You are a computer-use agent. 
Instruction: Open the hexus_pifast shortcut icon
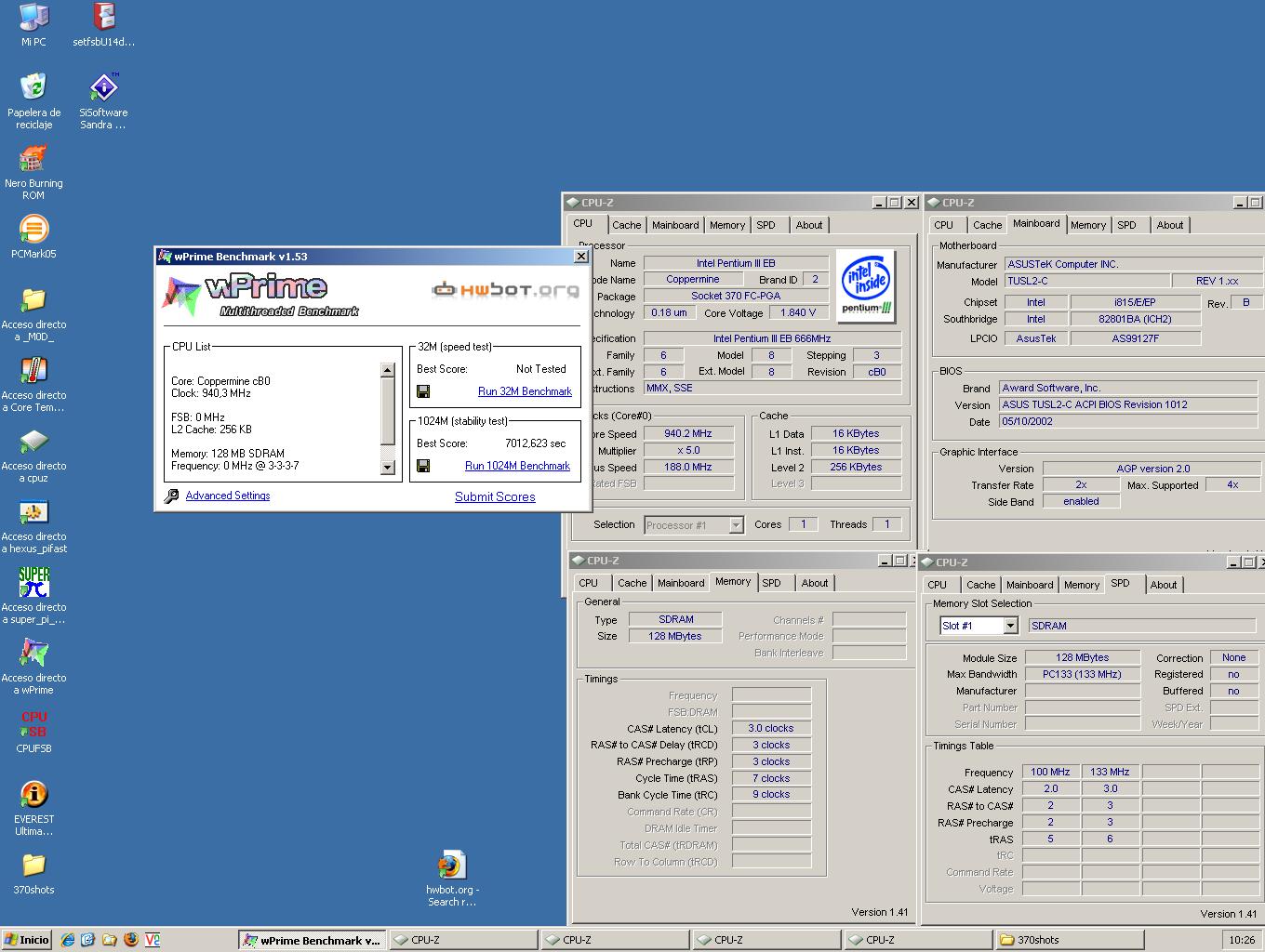[x=33, y=510]
